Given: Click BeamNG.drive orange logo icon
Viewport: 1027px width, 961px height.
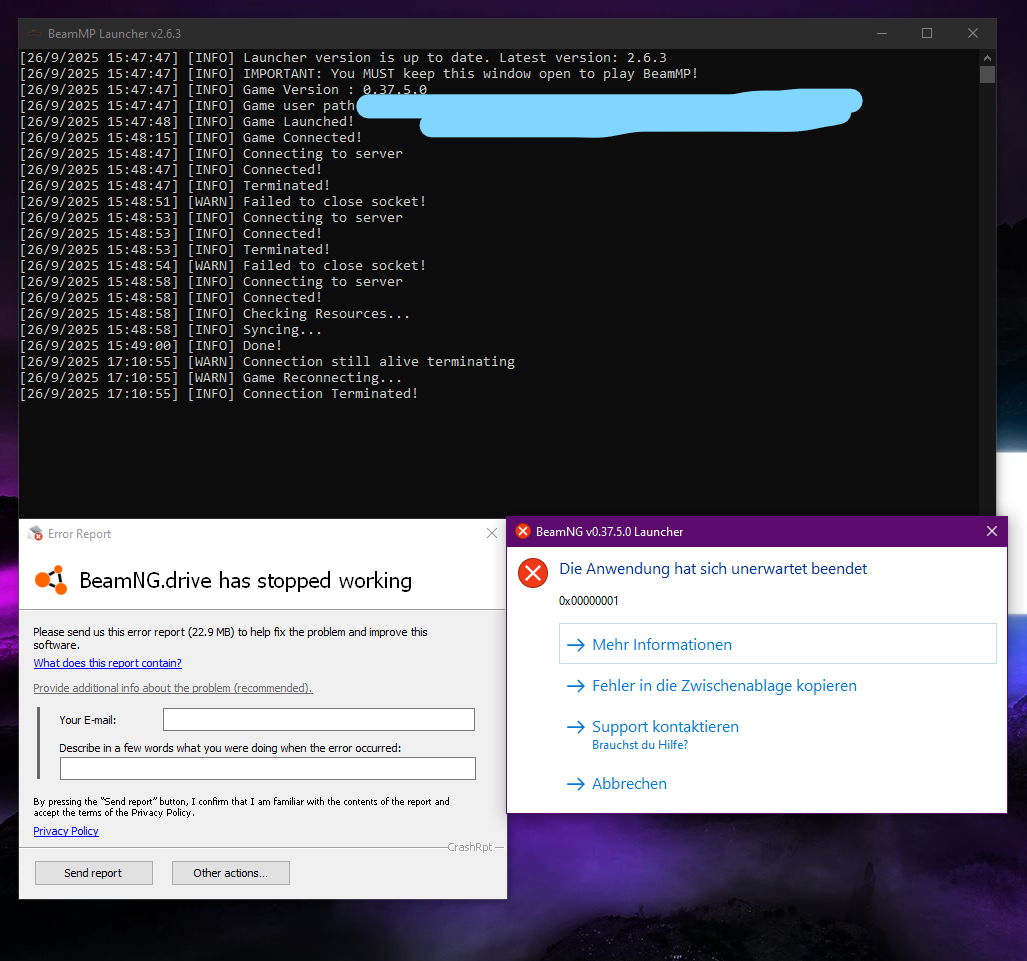Looking at the screenshot, I should pos(51,580).
